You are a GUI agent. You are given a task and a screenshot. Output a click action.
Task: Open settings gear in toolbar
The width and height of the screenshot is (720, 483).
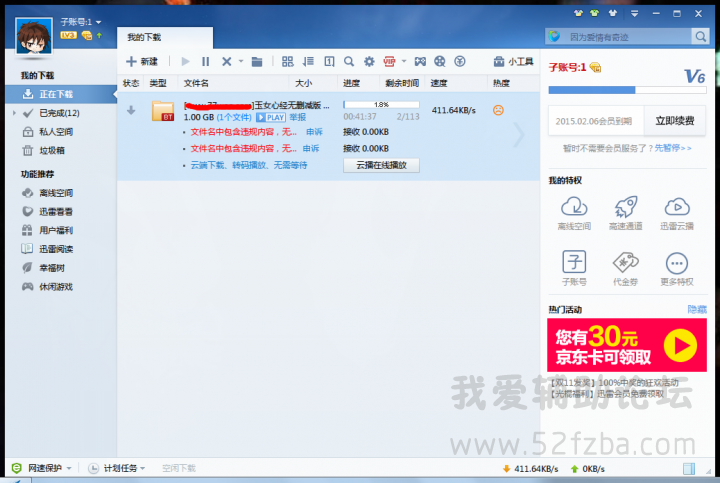click(369, 62)
